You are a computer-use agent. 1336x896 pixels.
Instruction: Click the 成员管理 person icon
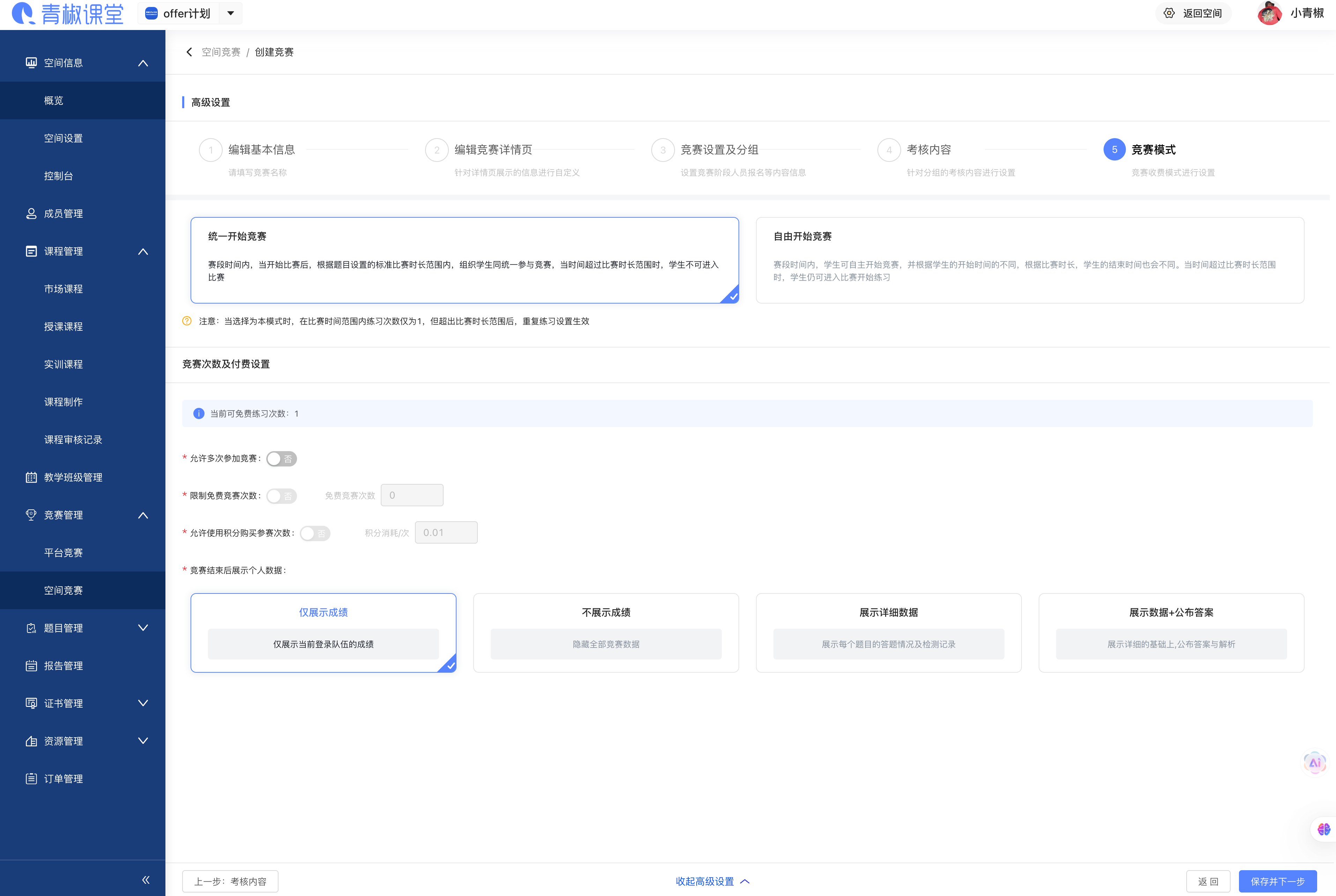31,214
